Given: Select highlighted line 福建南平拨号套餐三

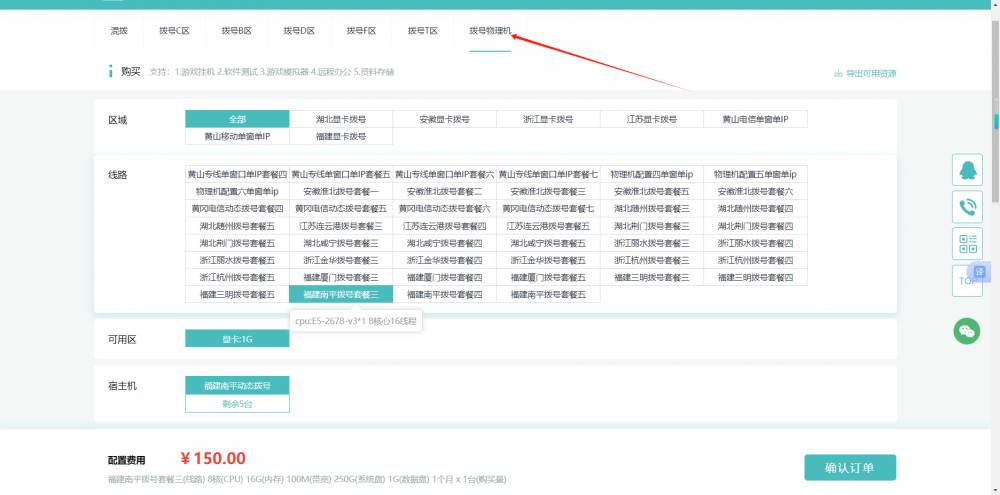Looking at the screenshot, I should coord(341,295).
